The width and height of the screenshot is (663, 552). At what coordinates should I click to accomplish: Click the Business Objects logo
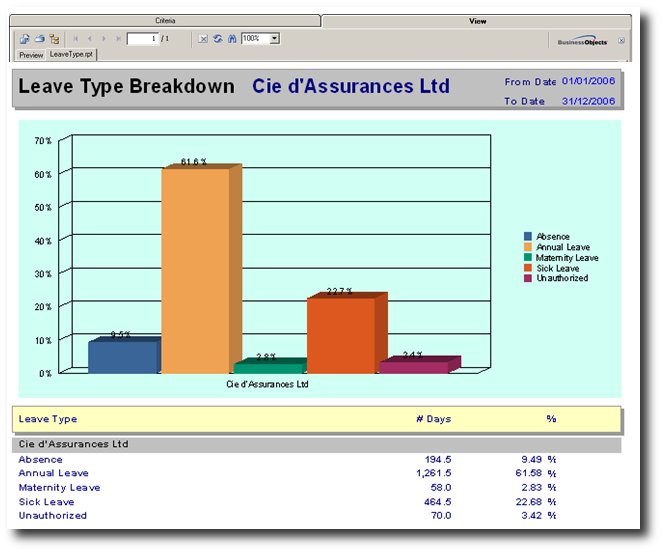(582, 41)
